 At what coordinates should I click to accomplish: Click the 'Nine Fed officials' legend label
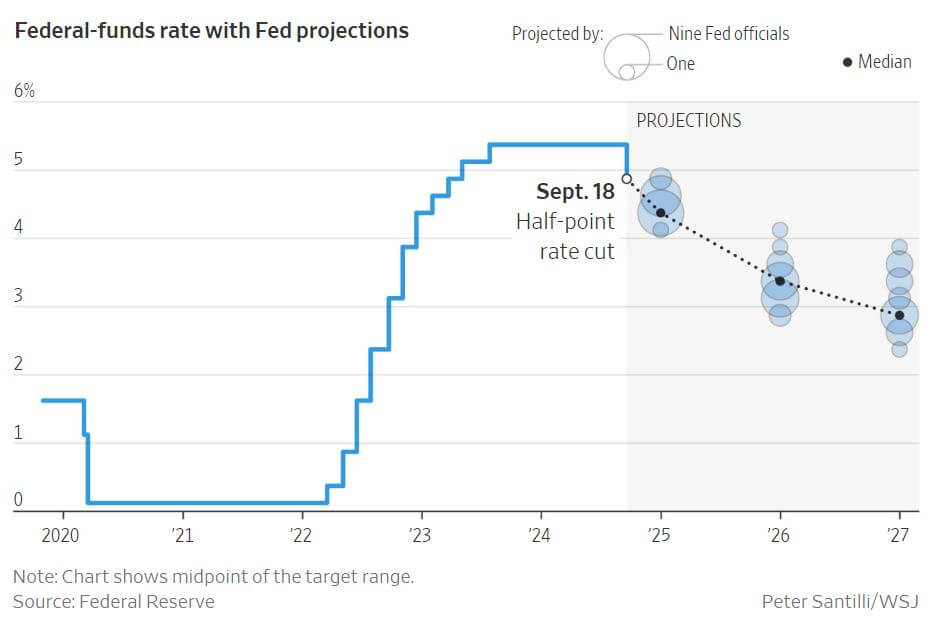click(729, 34)
